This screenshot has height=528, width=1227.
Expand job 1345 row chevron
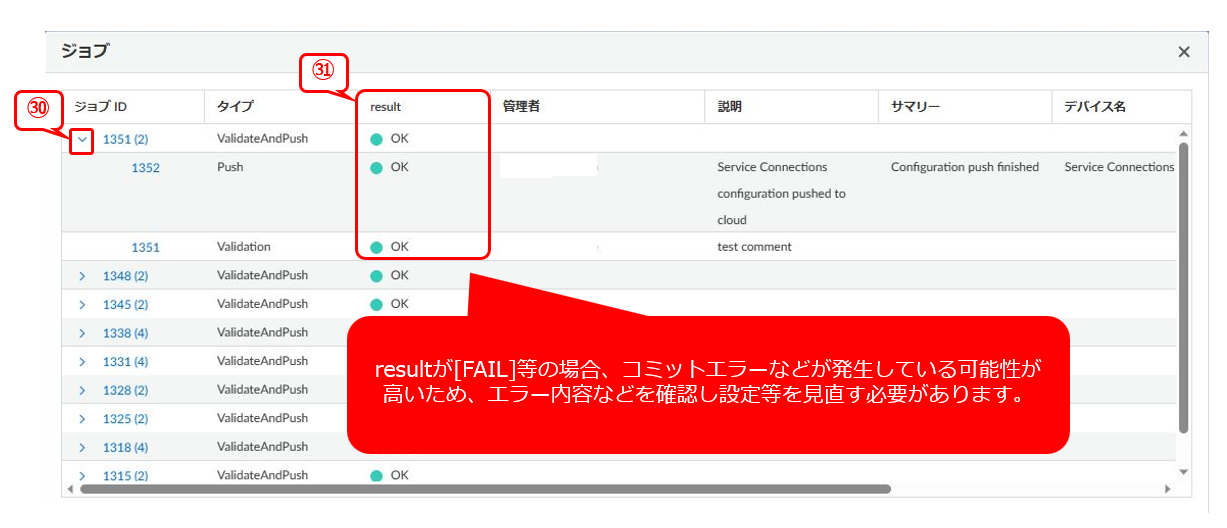point(83,304)
